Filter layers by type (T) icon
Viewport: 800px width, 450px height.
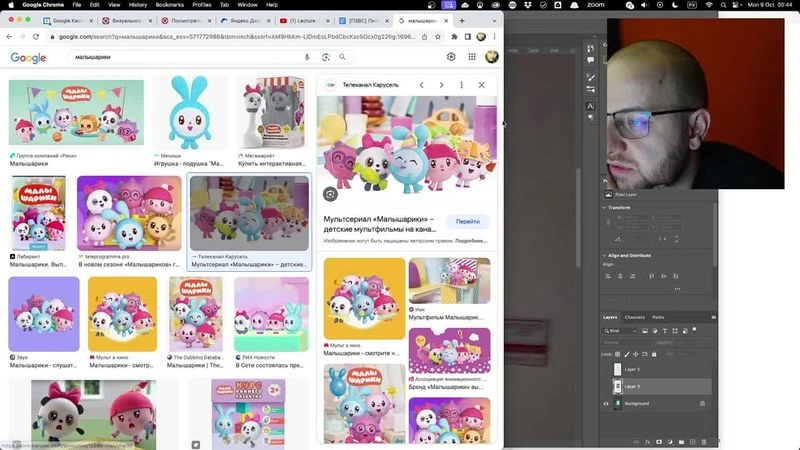pos(664,331)
